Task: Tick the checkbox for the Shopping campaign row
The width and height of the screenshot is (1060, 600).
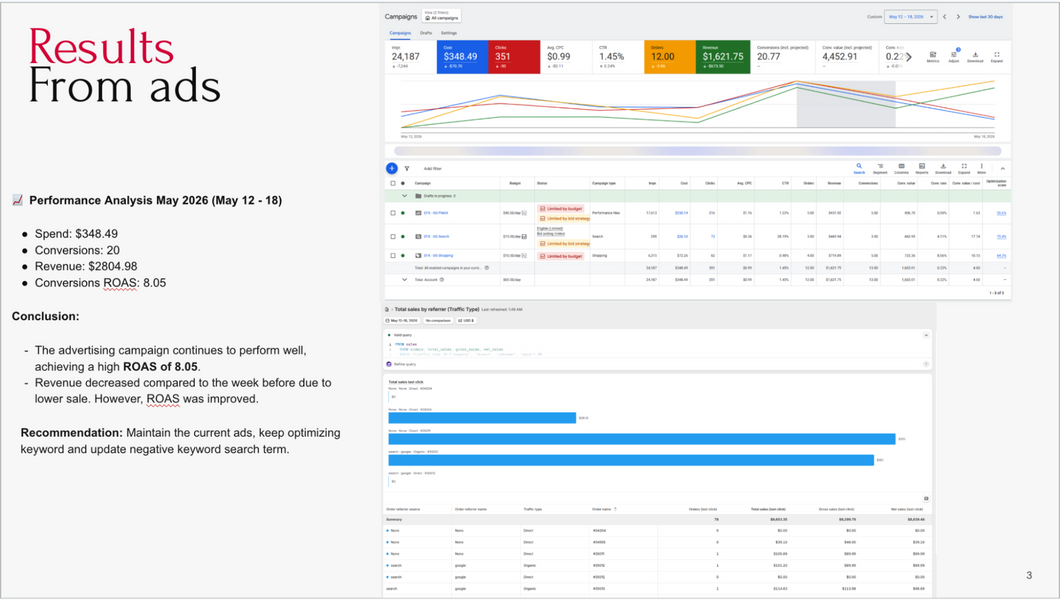Action: click(x=393, y=255)
